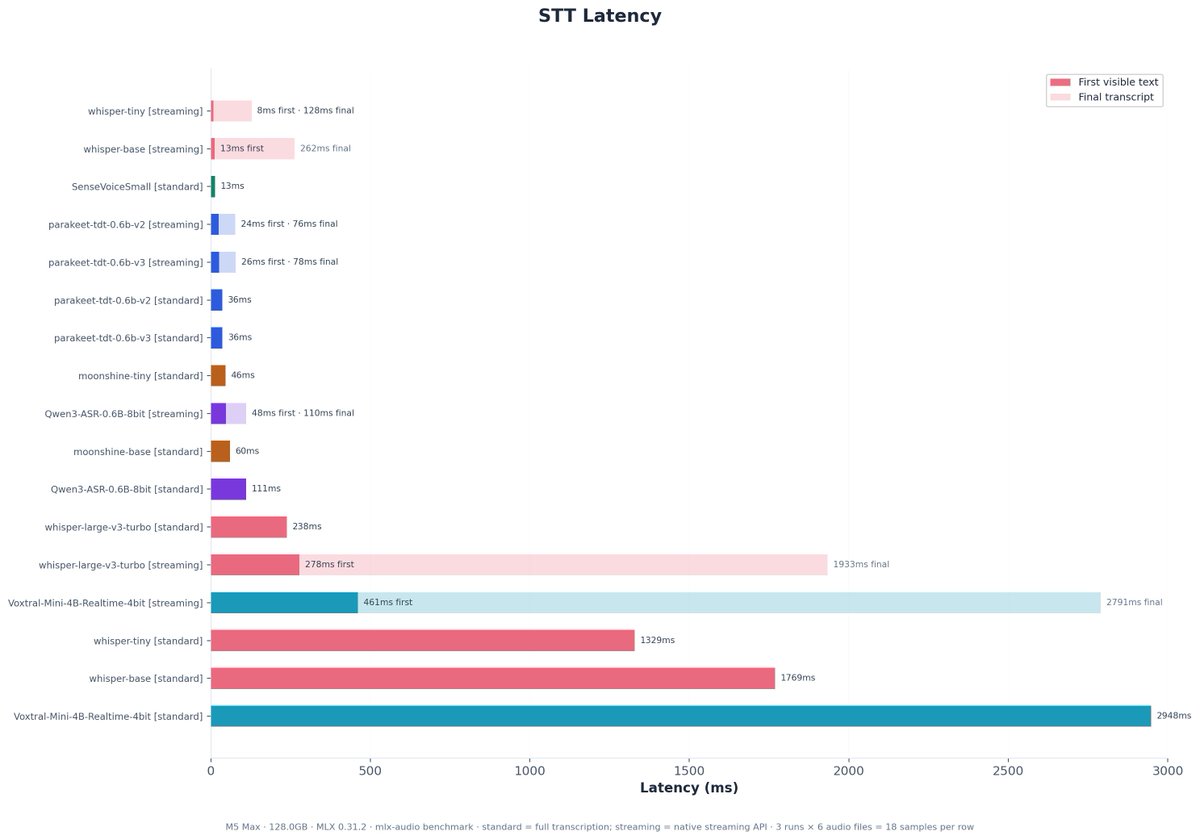
Task: Click the "3000" x-axis tick label
Action: click(x=1168, y=771)
